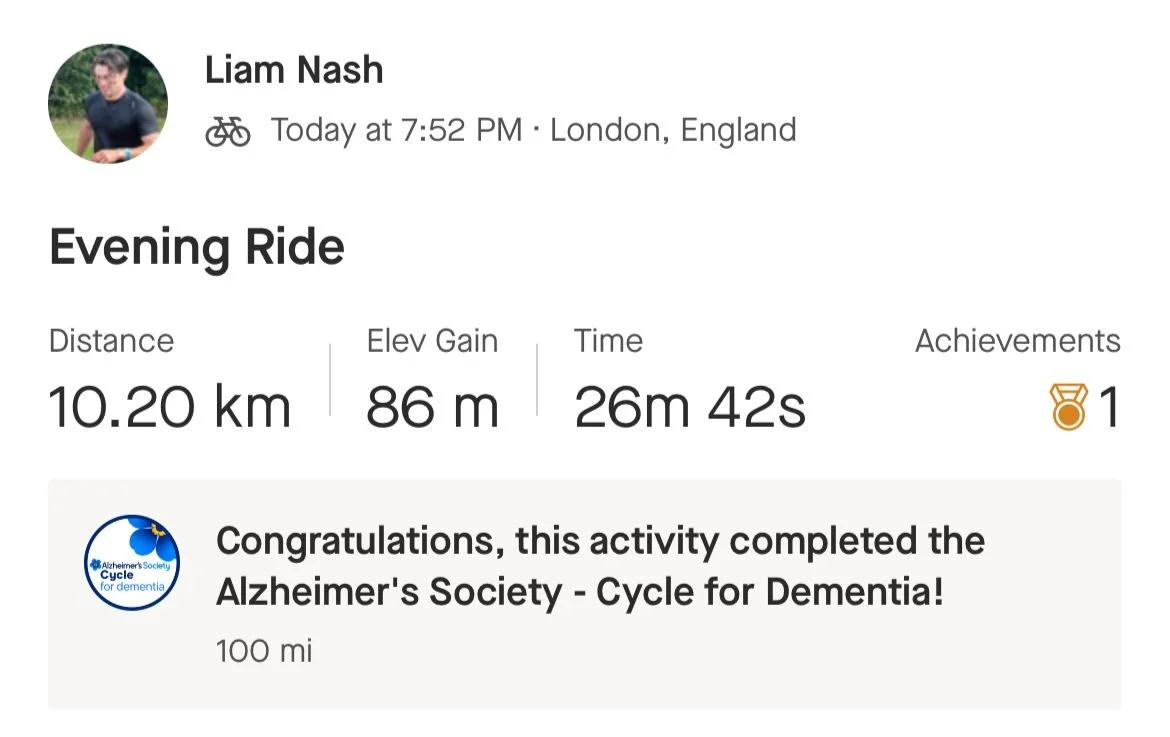Click the 26m 42s time value
Image resolution: width=1170 pixels, height=737 pixels.
pos(690,407)
